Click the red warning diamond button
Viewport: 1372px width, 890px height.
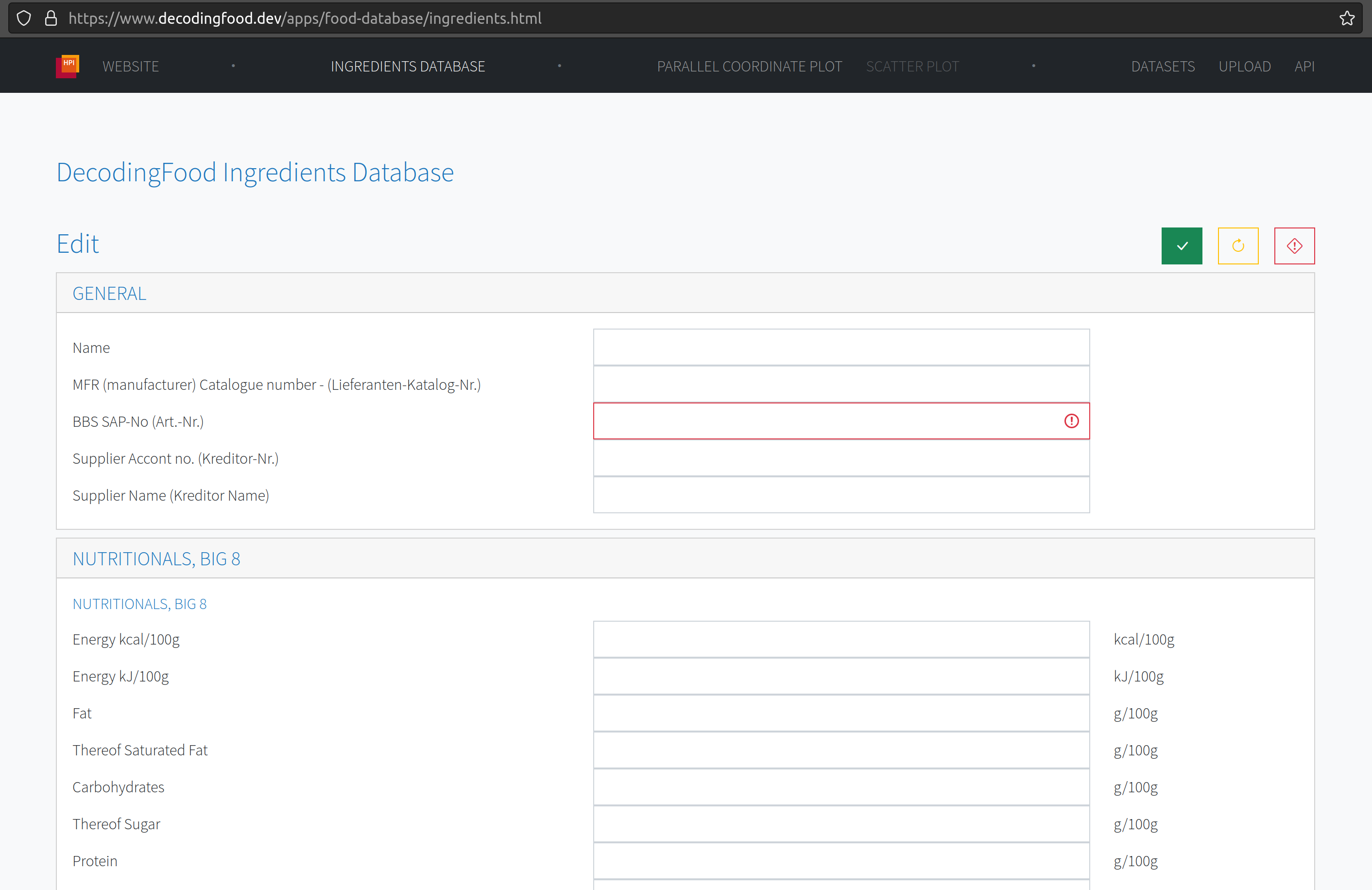pyautogui.click(x=1294, y=246)
